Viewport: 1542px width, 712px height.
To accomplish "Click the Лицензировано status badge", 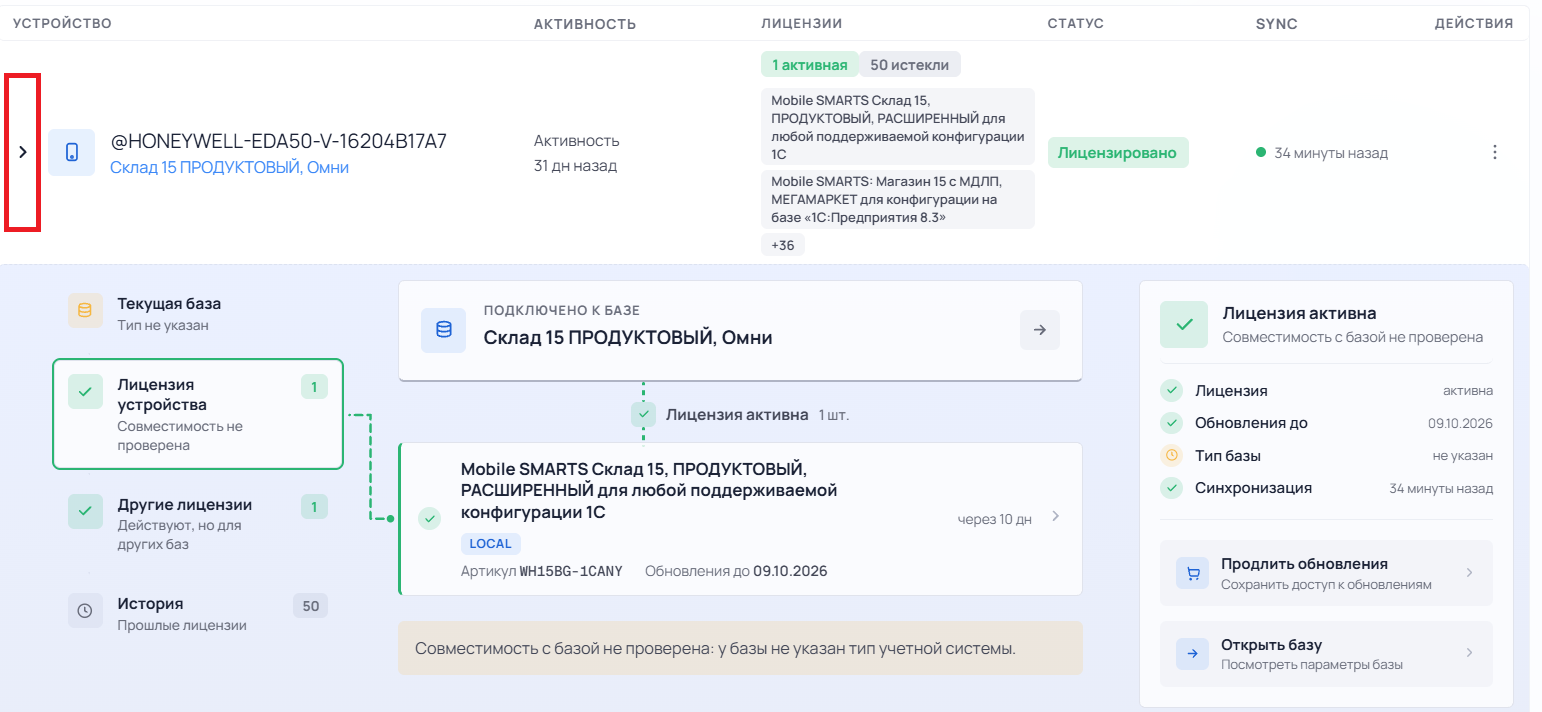I will pos(1118,153).
